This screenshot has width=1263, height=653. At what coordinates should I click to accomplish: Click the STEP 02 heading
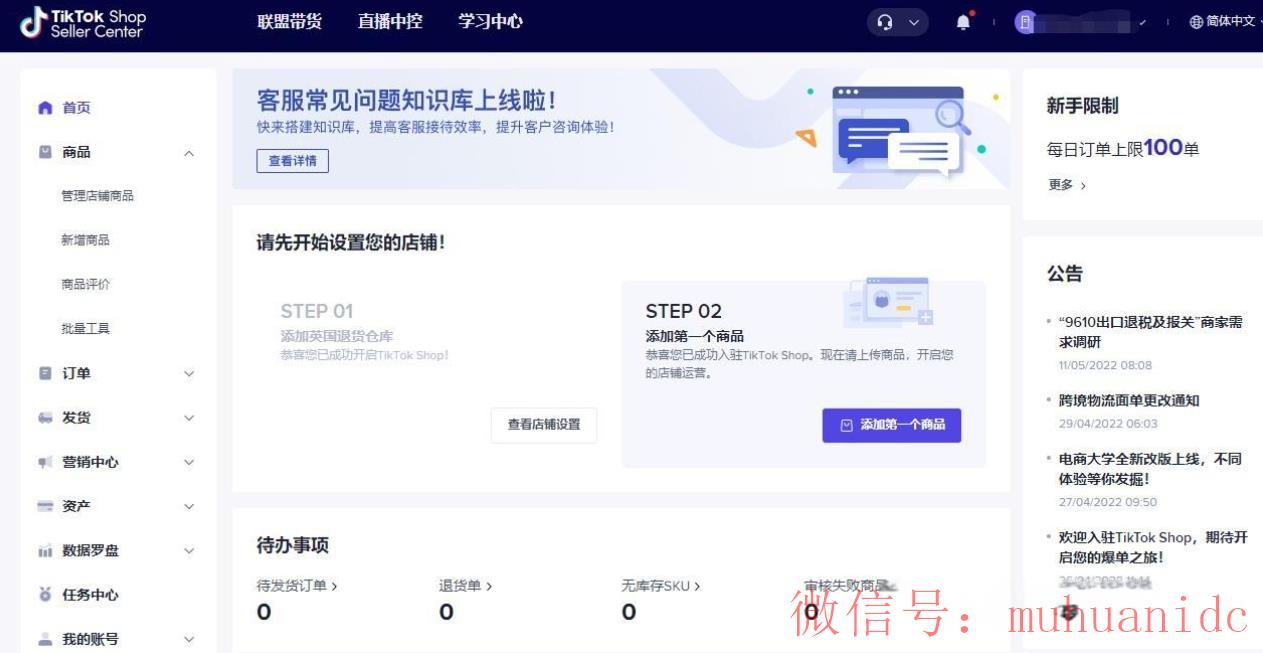pyautogui.click(x=684, y=311)
